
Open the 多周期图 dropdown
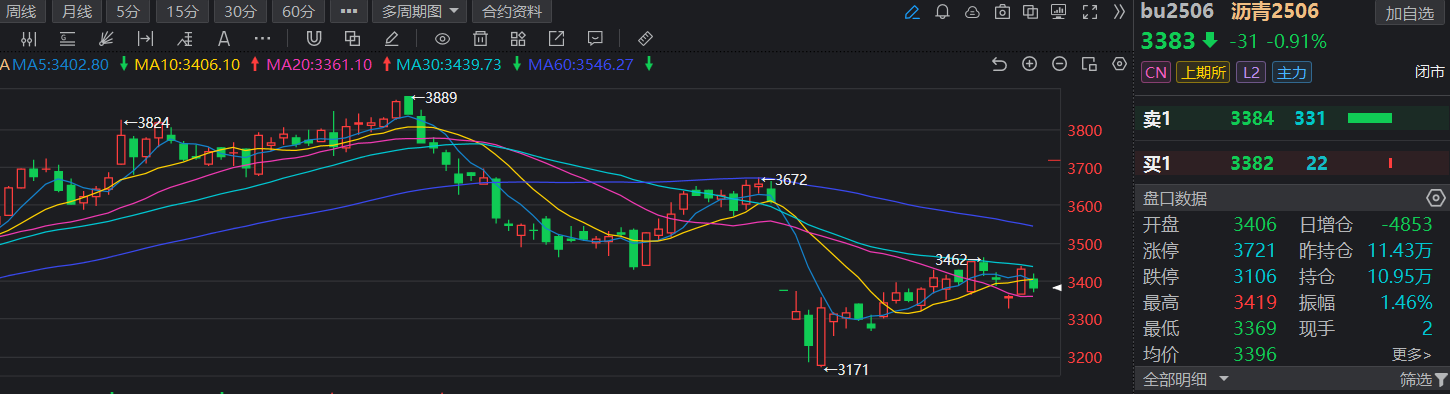[419, 12]
